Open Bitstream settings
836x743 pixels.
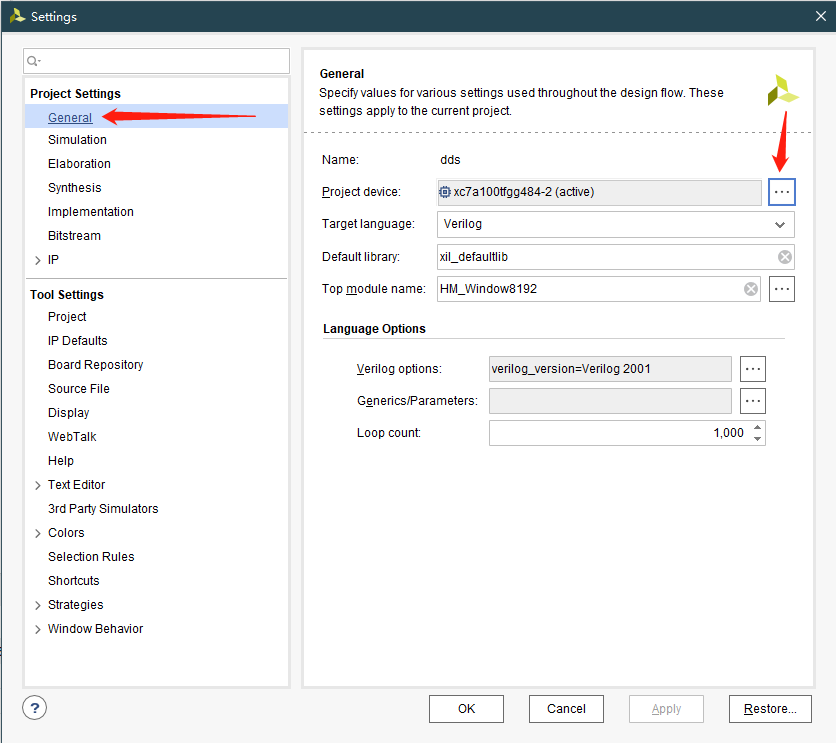74,236
